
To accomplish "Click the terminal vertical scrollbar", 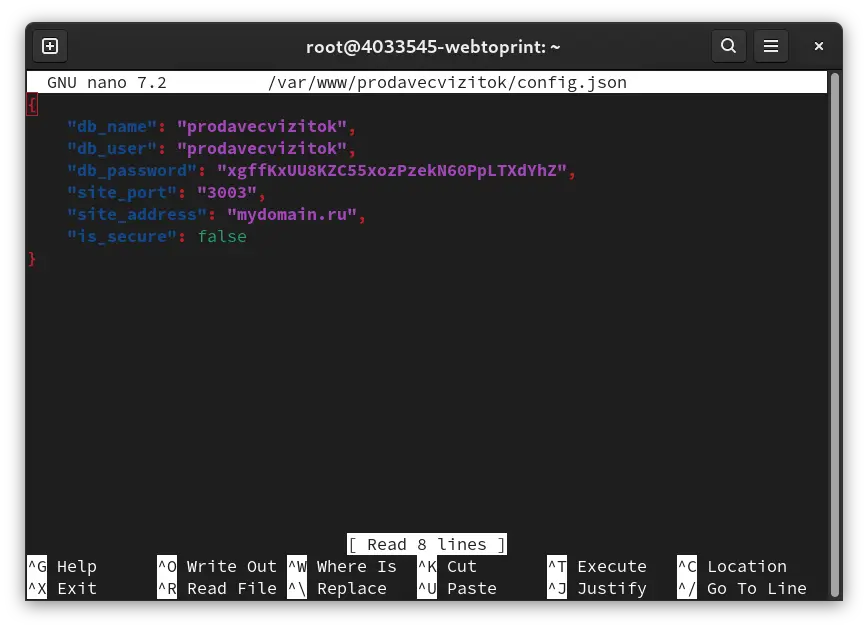I will pyautogui.click(x=835, y=335).
